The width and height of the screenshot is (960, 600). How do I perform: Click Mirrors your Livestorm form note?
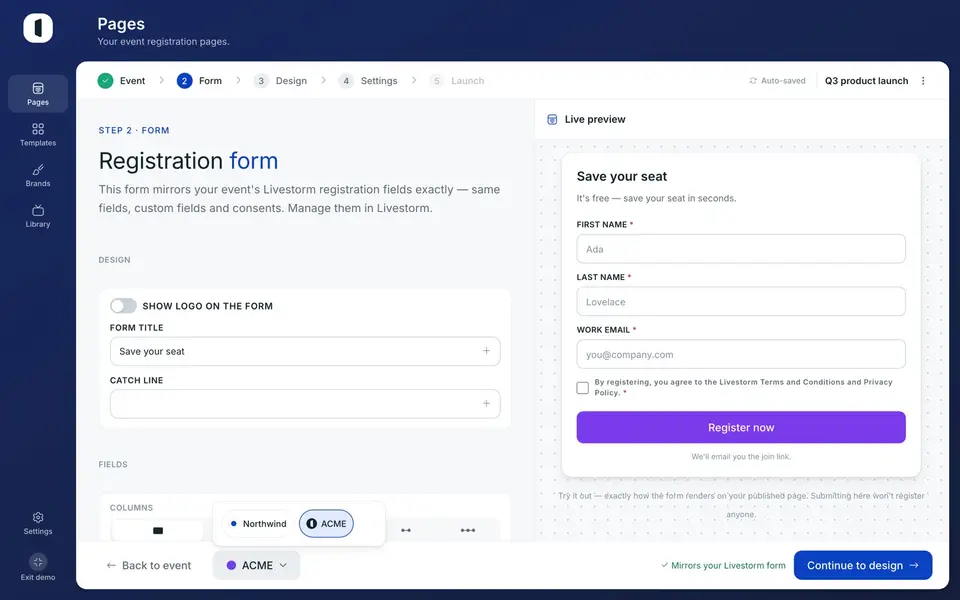coord(723,565)
